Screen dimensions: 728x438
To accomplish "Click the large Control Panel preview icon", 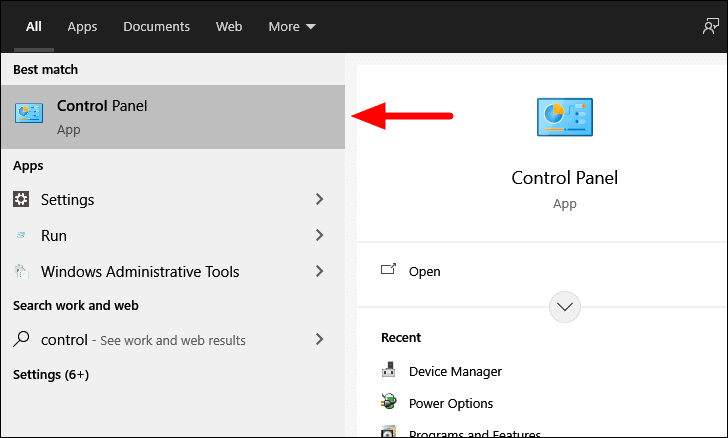I will [565, 117].
